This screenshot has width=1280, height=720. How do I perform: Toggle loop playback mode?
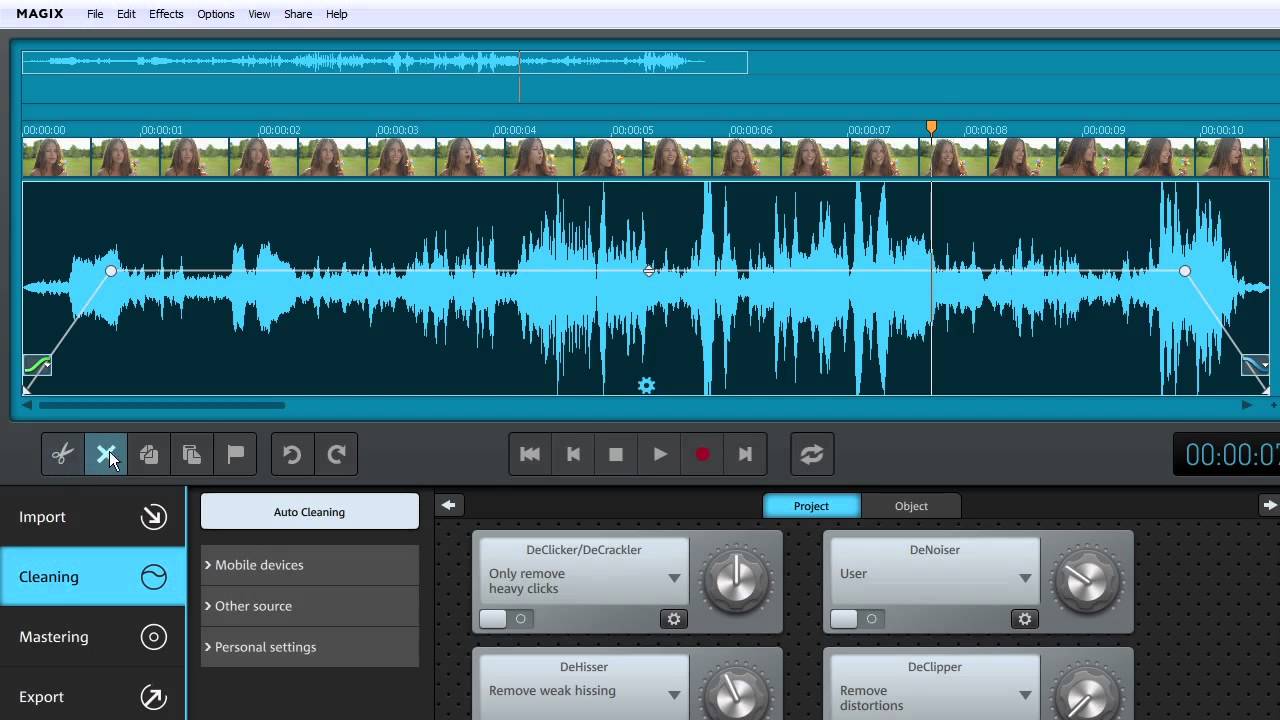click(x=811, y=455)
